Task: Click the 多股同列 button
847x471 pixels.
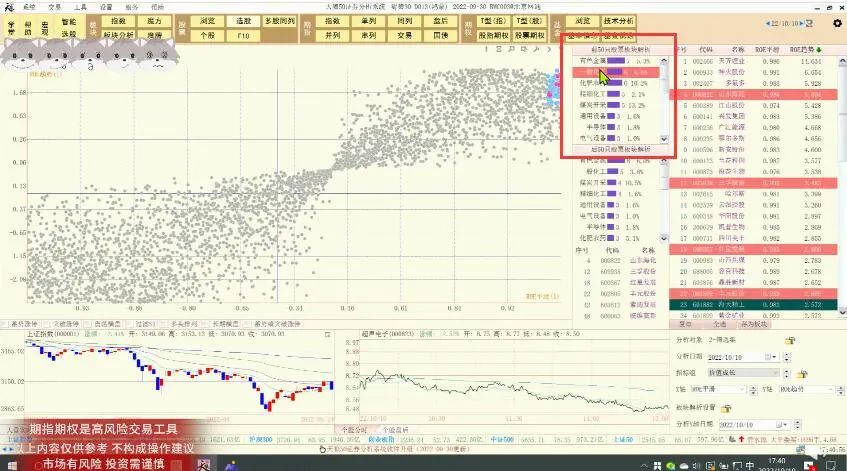Action: [x=279, y=21]
